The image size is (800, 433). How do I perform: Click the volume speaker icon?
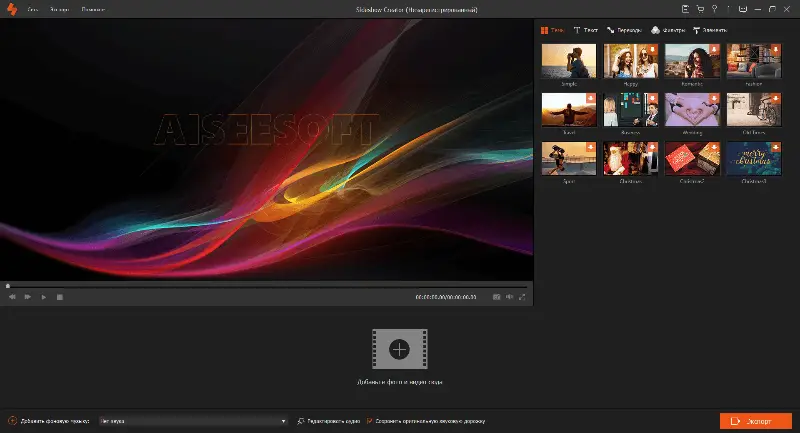coord(509,297)
